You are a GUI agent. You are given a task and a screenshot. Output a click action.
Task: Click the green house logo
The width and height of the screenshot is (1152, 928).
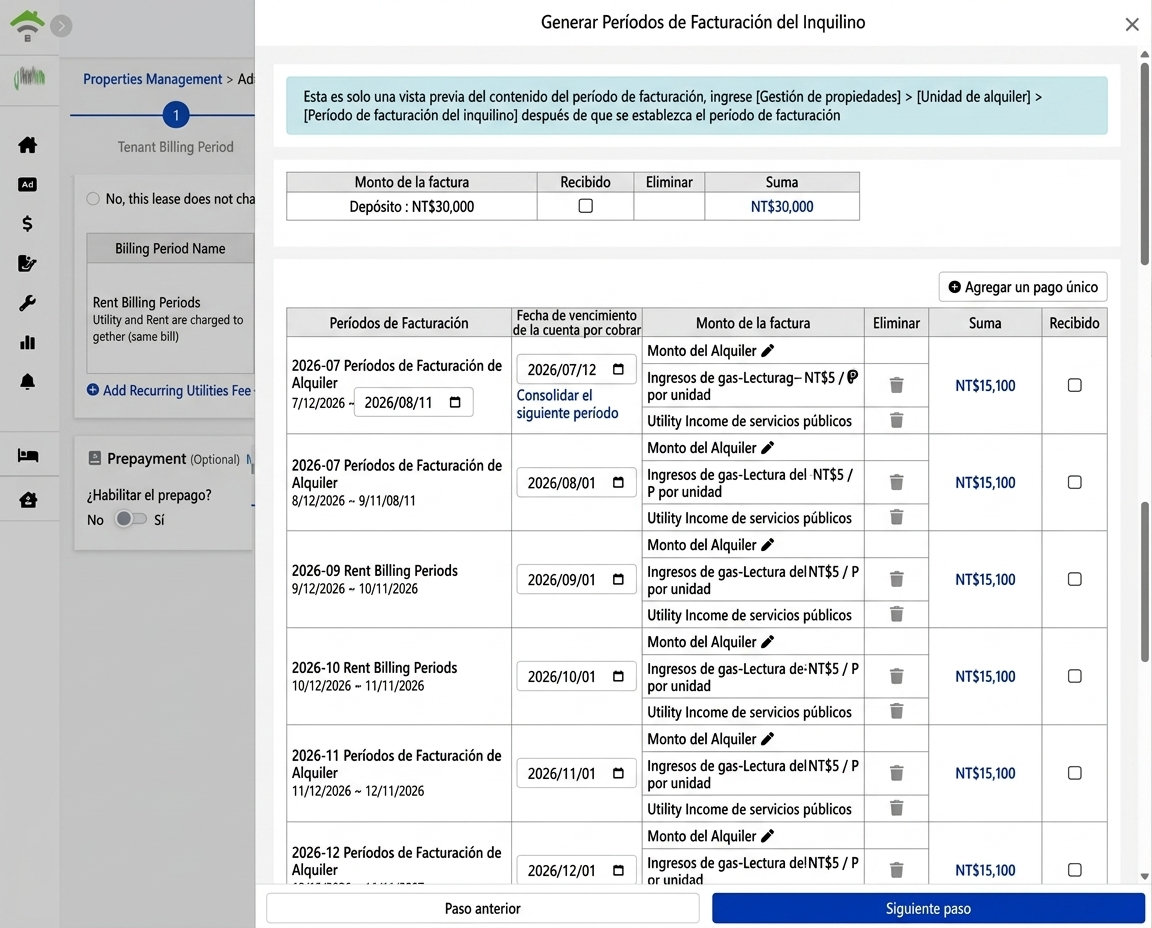point(27,25)
